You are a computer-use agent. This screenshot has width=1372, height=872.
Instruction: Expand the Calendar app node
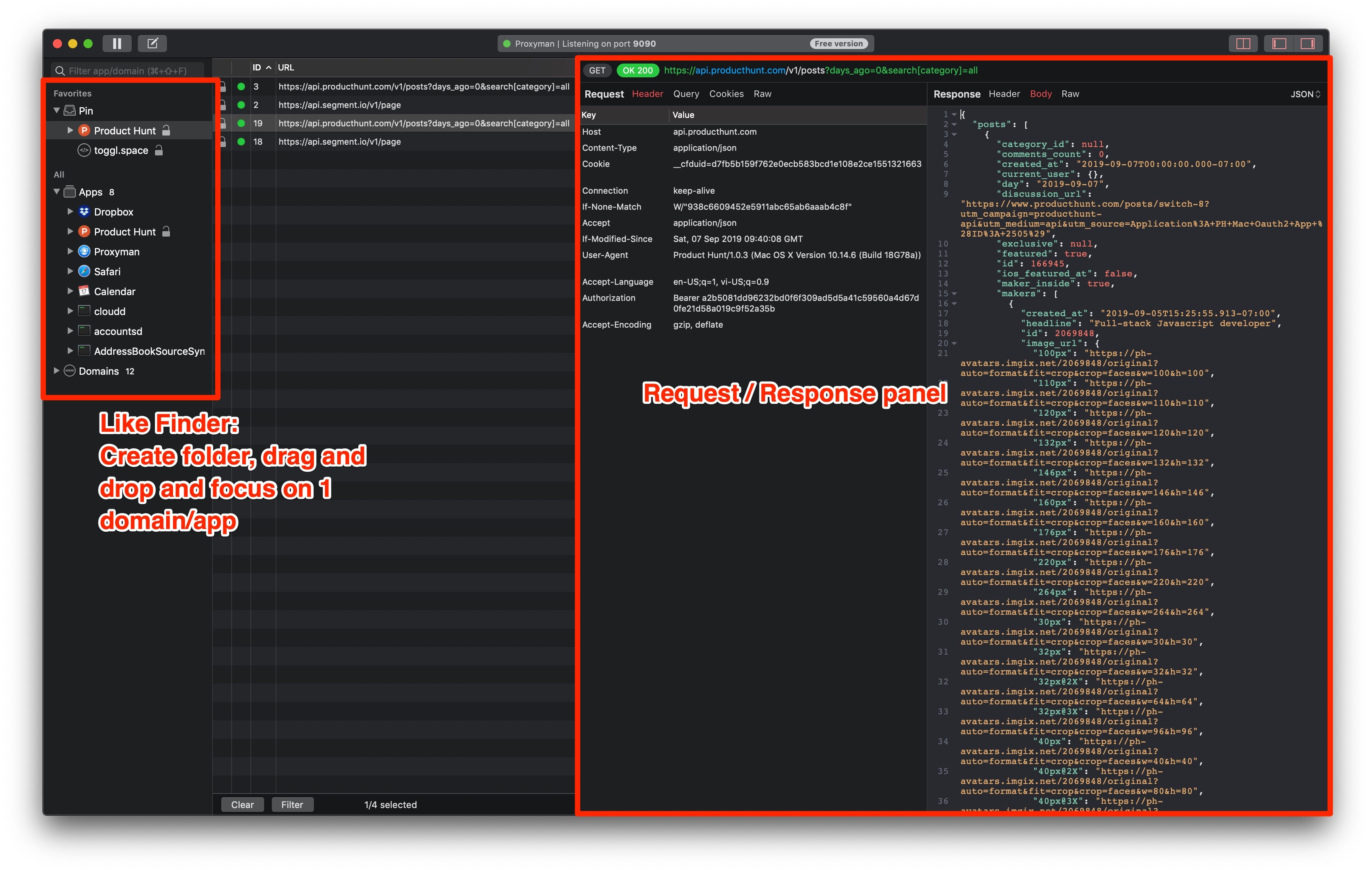click(70, 291)
